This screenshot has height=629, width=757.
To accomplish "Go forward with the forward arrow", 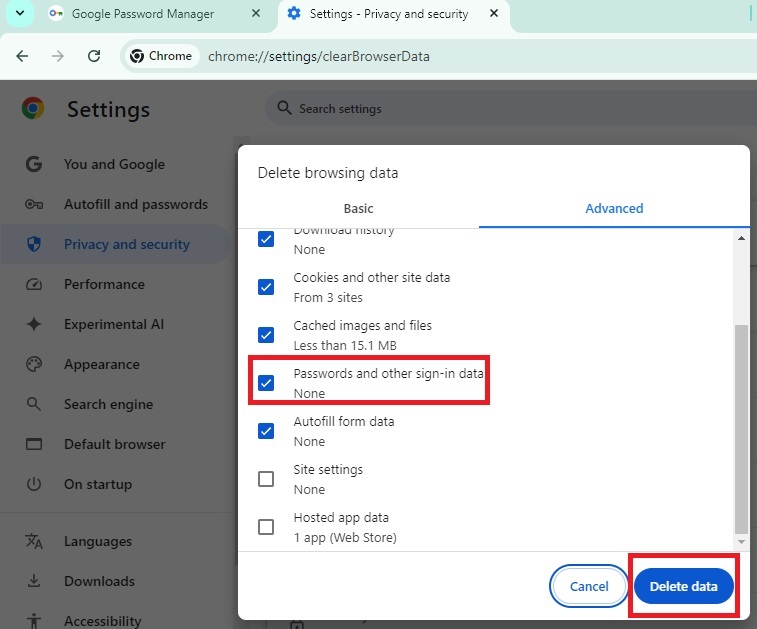I will (x=58, y=56).
